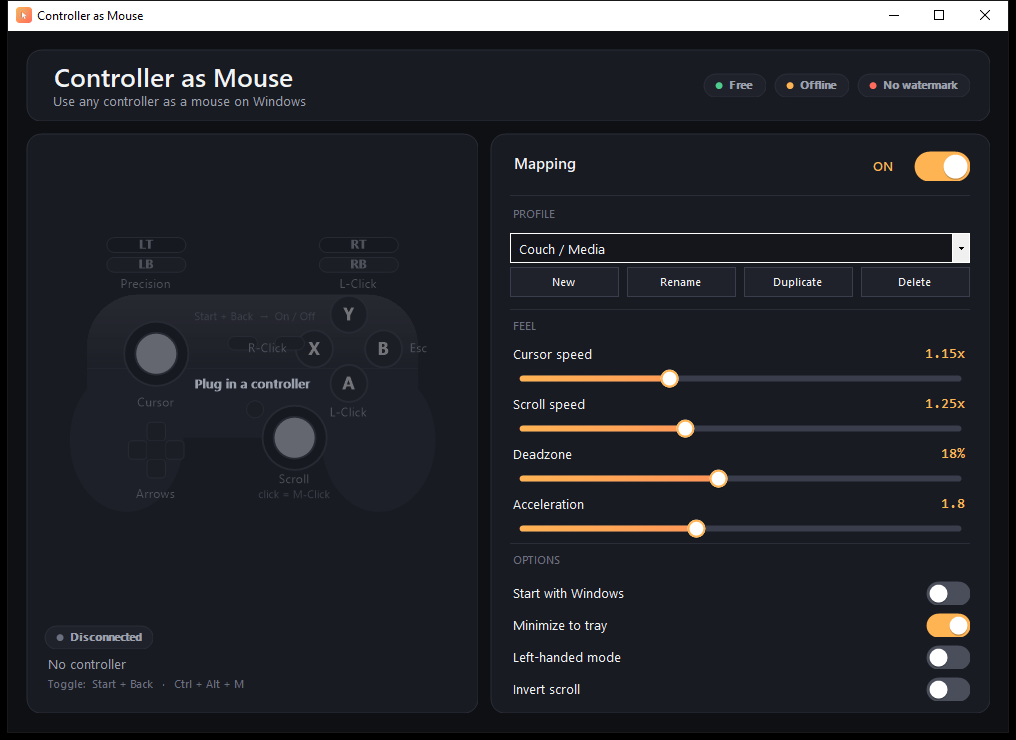
Task: Click the Free badge in header
Action: (x=735, y=86)
